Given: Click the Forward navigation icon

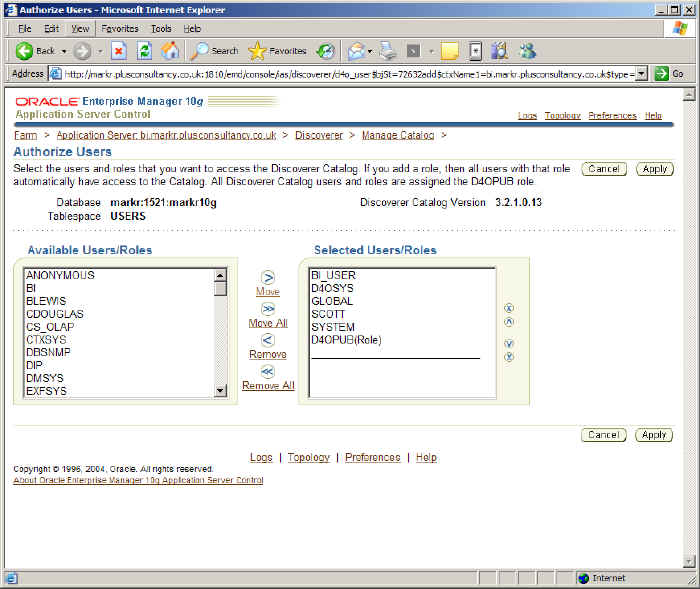Looking at the screenshot, I should tap(82, 51).
